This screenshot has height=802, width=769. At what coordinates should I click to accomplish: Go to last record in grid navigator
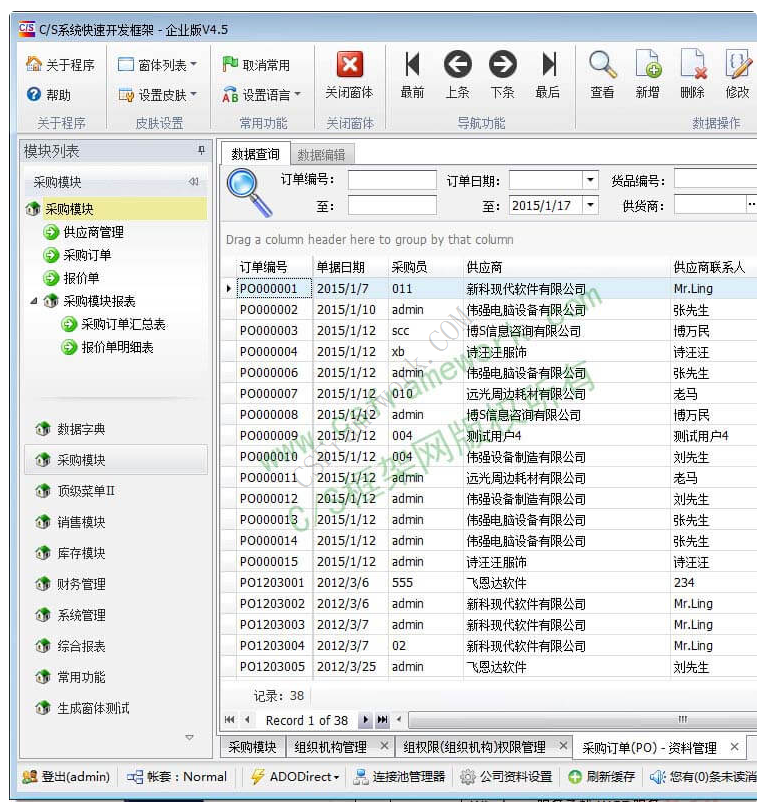tap(382, 720)
